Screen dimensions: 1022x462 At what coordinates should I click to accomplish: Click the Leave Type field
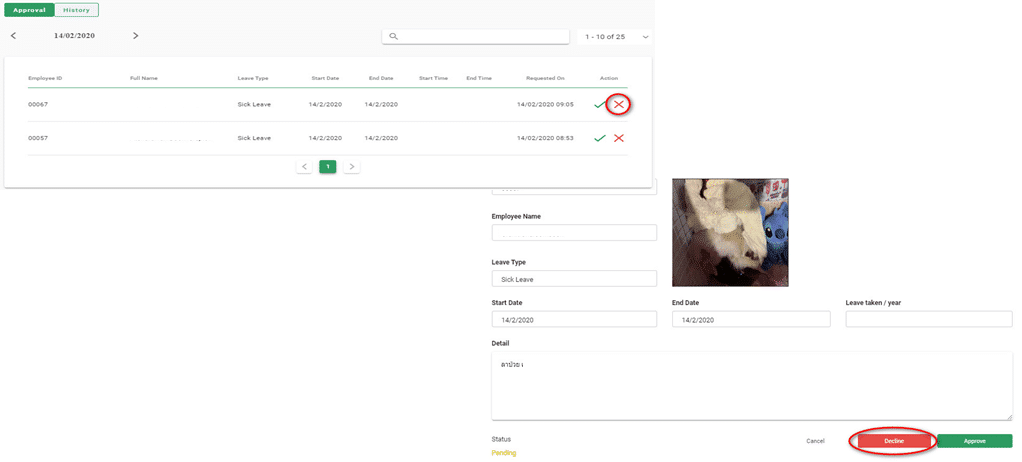[574, 279]
